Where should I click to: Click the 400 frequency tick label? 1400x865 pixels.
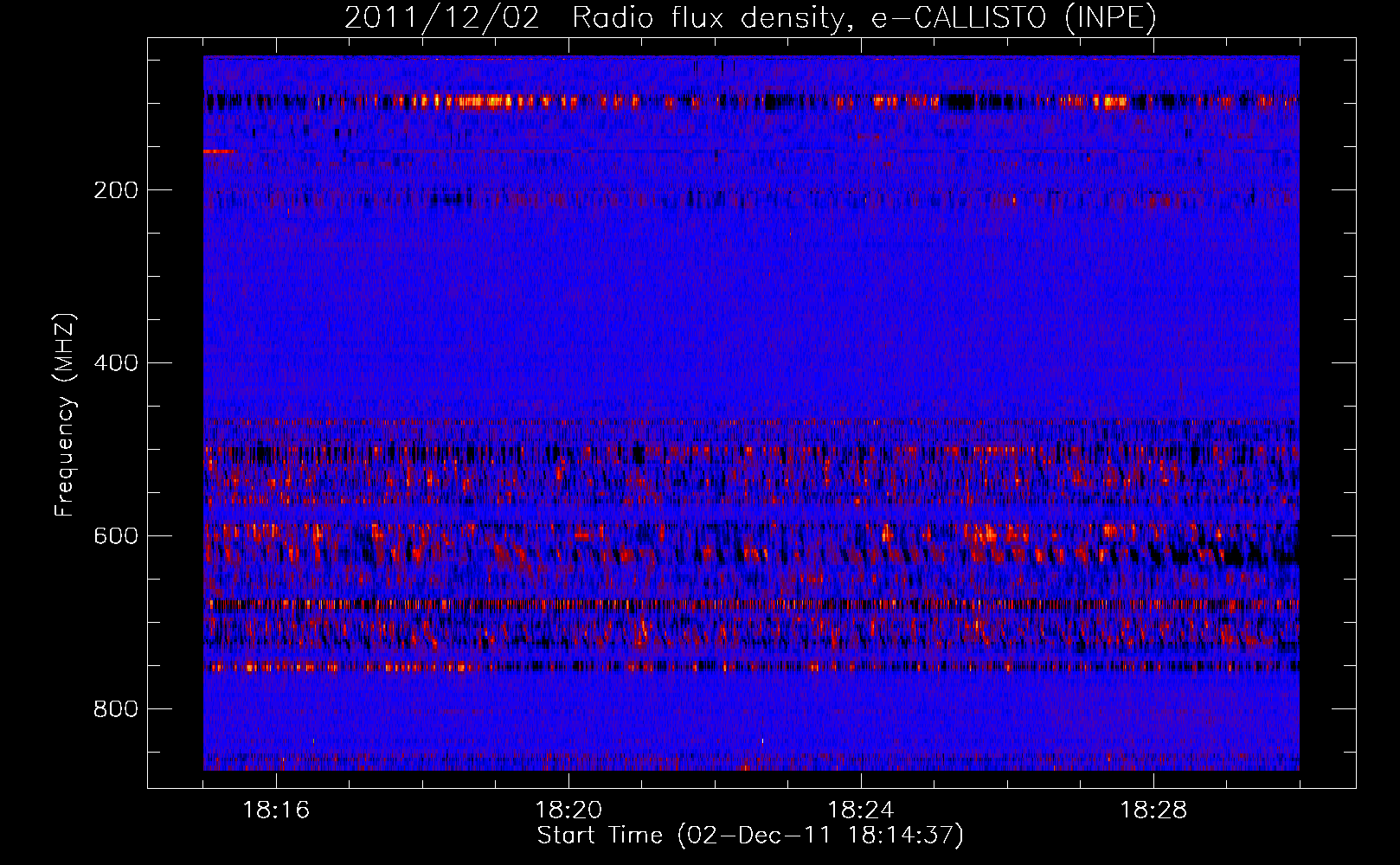point(116,363)
